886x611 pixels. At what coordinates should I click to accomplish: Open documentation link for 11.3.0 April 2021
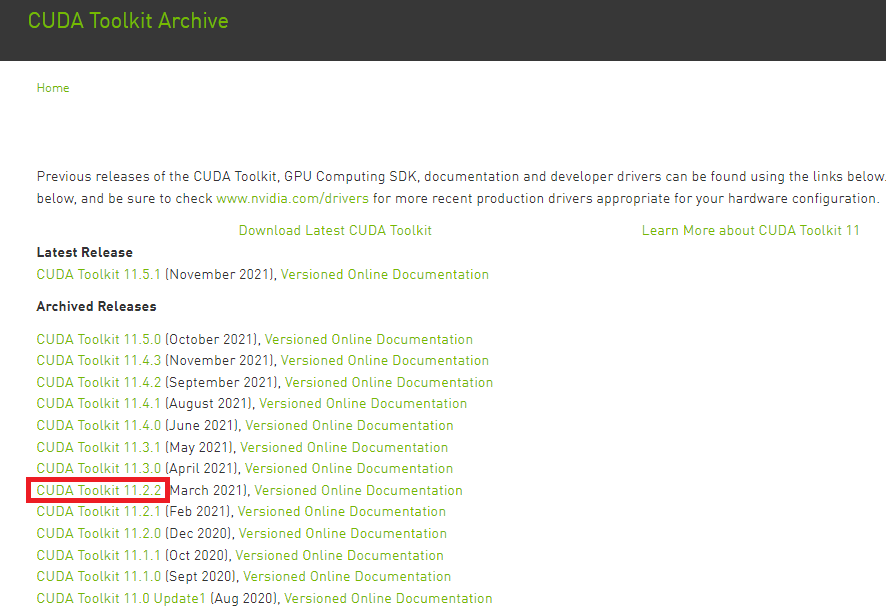pos(349,469)
